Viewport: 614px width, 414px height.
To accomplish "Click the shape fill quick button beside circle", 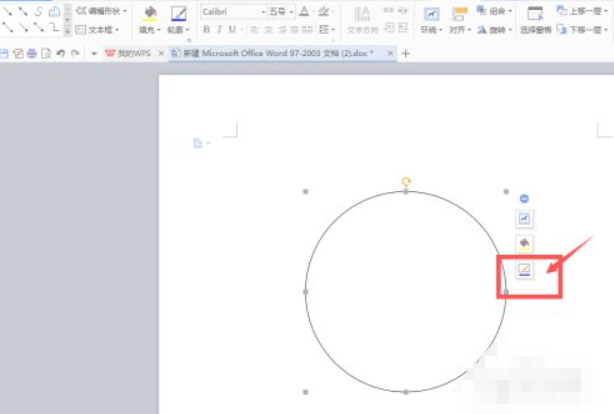I will coord(525,244).
